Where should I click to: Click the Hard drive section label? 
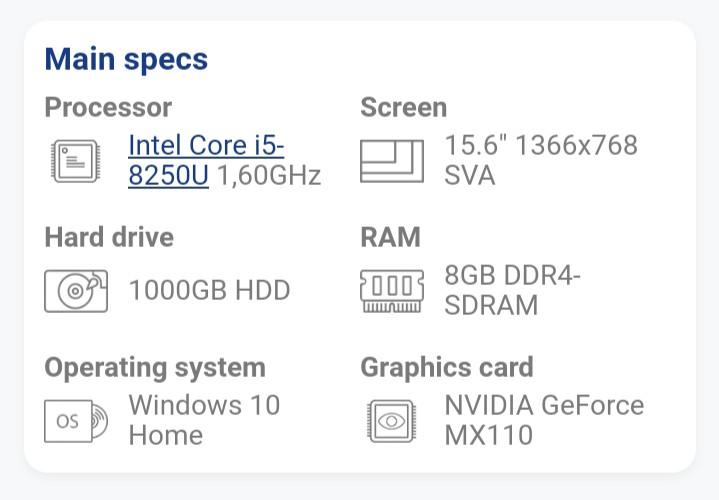pos(109,237)
